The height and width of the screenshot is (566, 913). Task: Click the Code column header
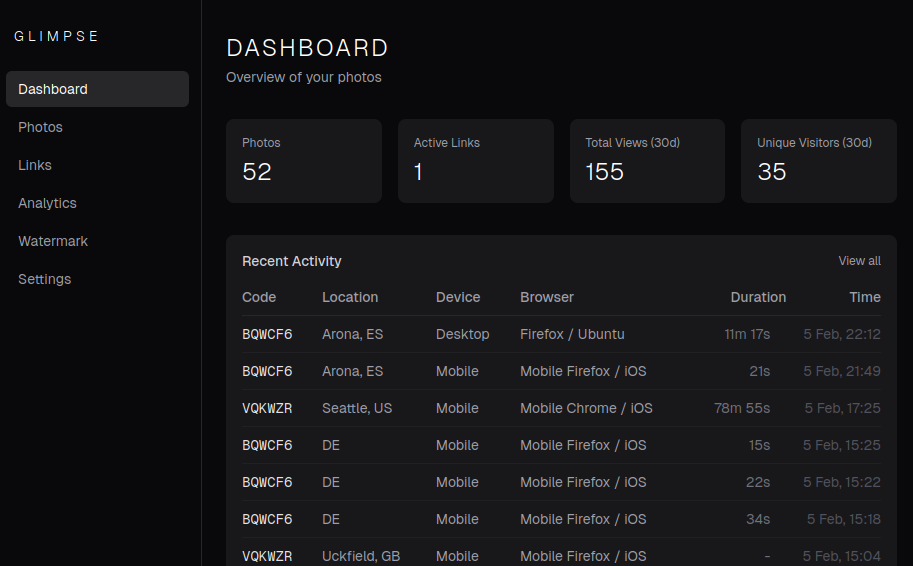(259, 297)
